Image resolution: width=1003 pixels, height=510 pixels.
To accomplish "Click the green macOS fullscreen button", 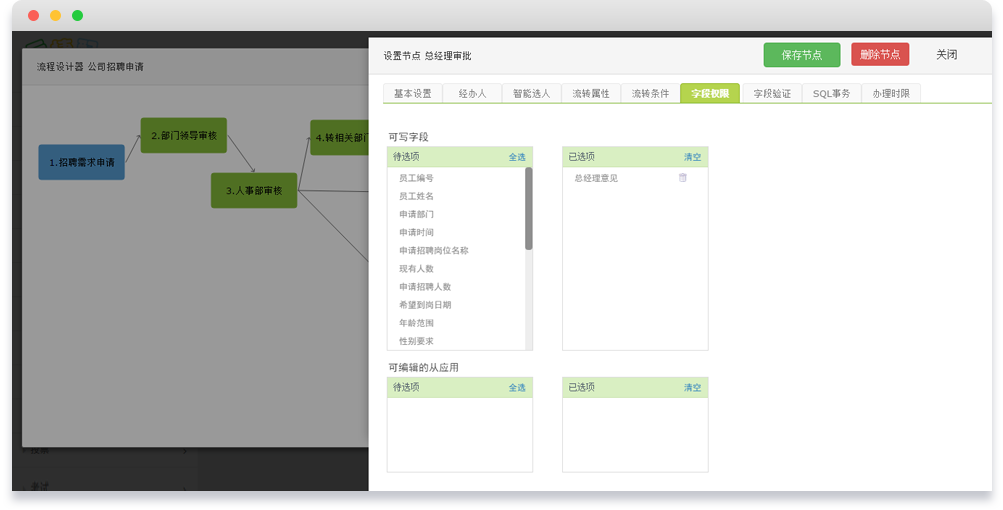I will pos(78,16).
